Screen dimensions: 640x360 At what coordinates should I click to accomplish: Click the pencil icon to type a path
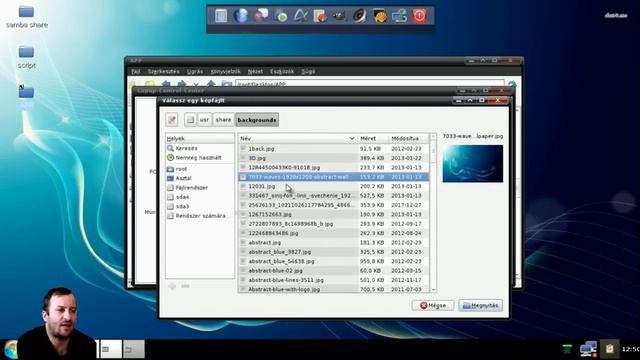tap(172, 120)
